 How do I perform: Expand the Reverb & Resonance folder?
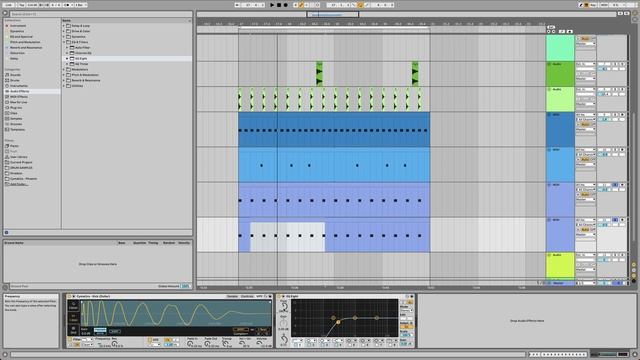(64, 80)
